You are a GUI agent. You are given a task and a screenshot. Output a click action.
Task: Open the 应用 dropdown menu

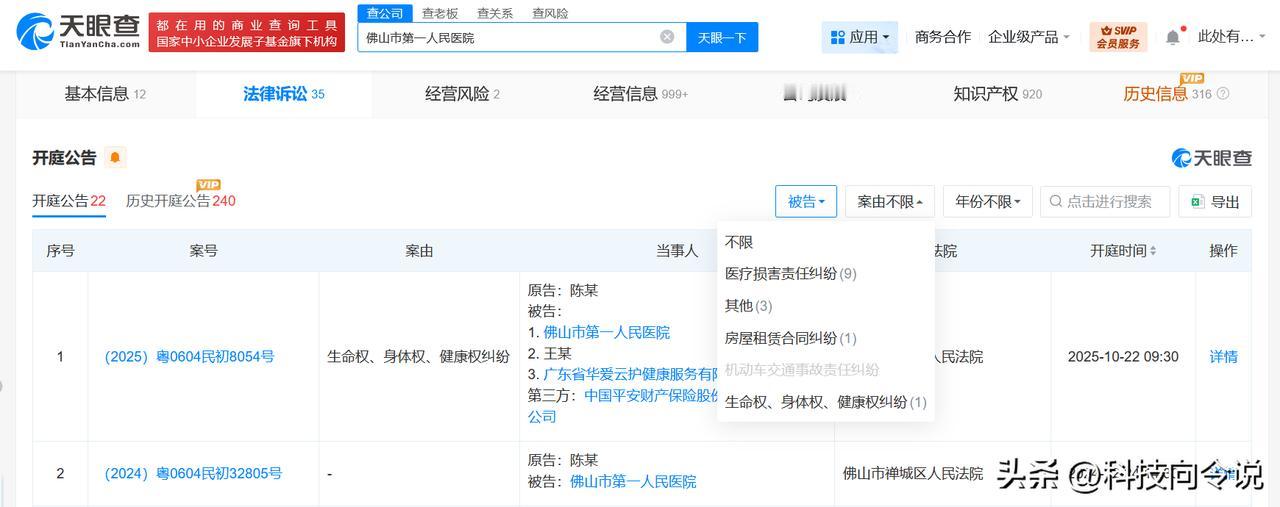tap(860, 37)
